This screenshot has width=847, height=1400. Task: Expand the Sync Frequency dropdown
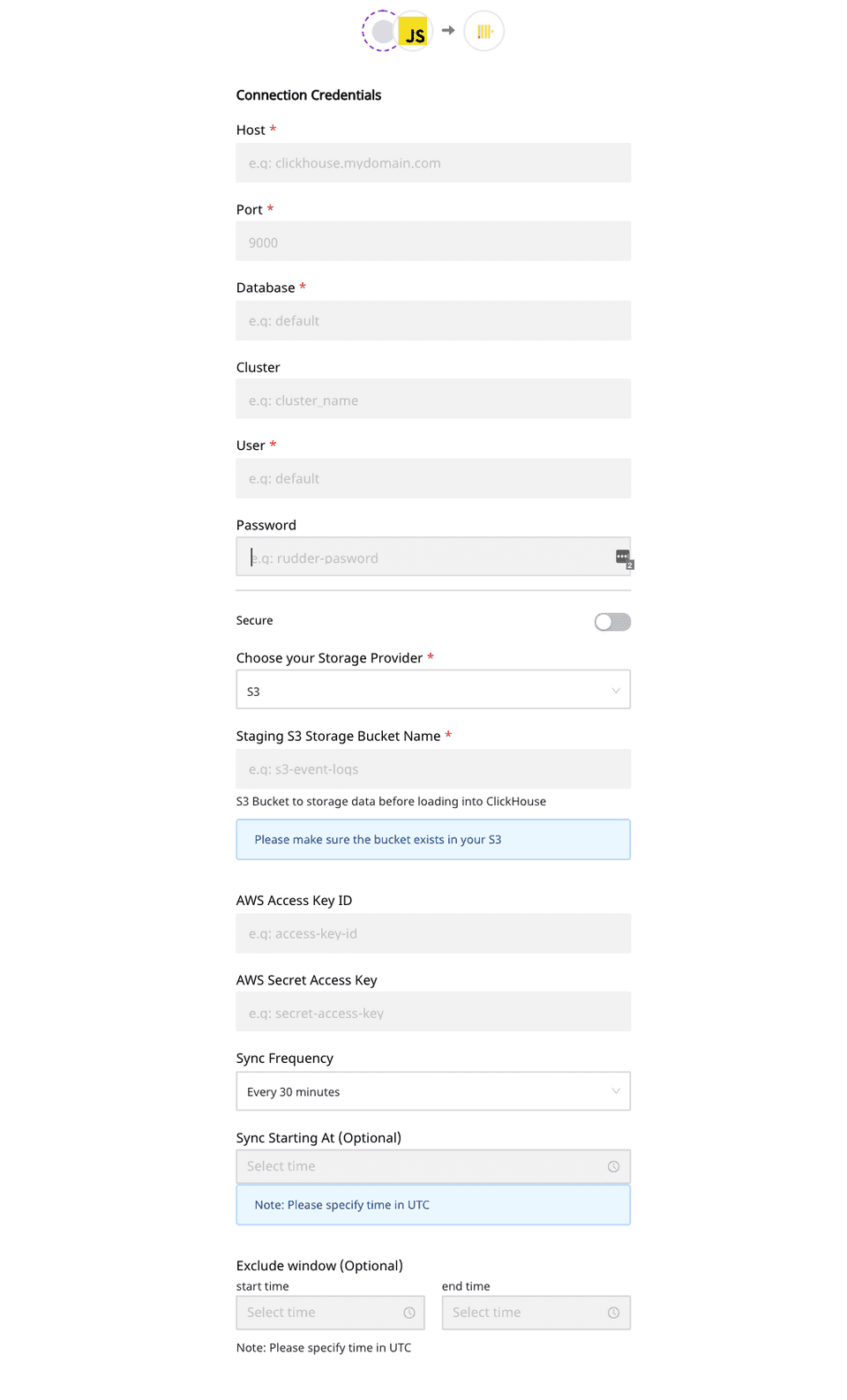432,1091
